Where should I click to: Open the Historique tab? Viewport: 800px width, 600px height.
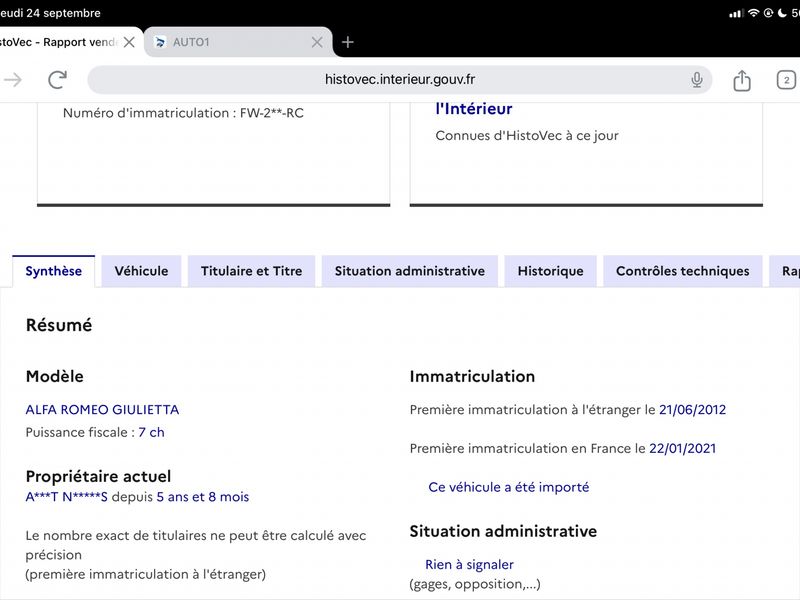(551, 271)
